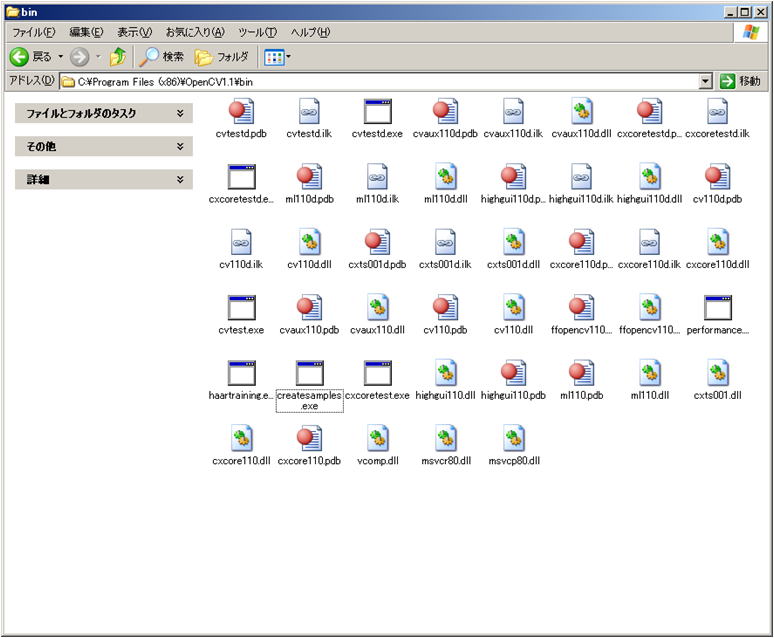Select the cxts001d.ilk file icon
Viewport: 774px width, 638px height.
(445, 242)
